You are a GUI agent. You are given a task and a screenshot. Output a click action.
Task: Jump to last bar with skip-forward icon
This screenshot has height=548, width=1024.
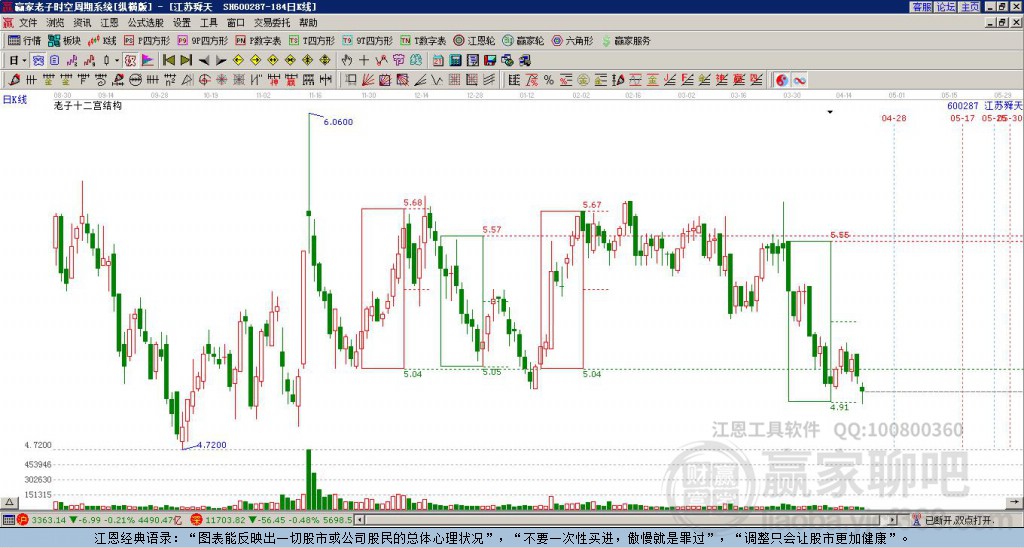[186, 60]
